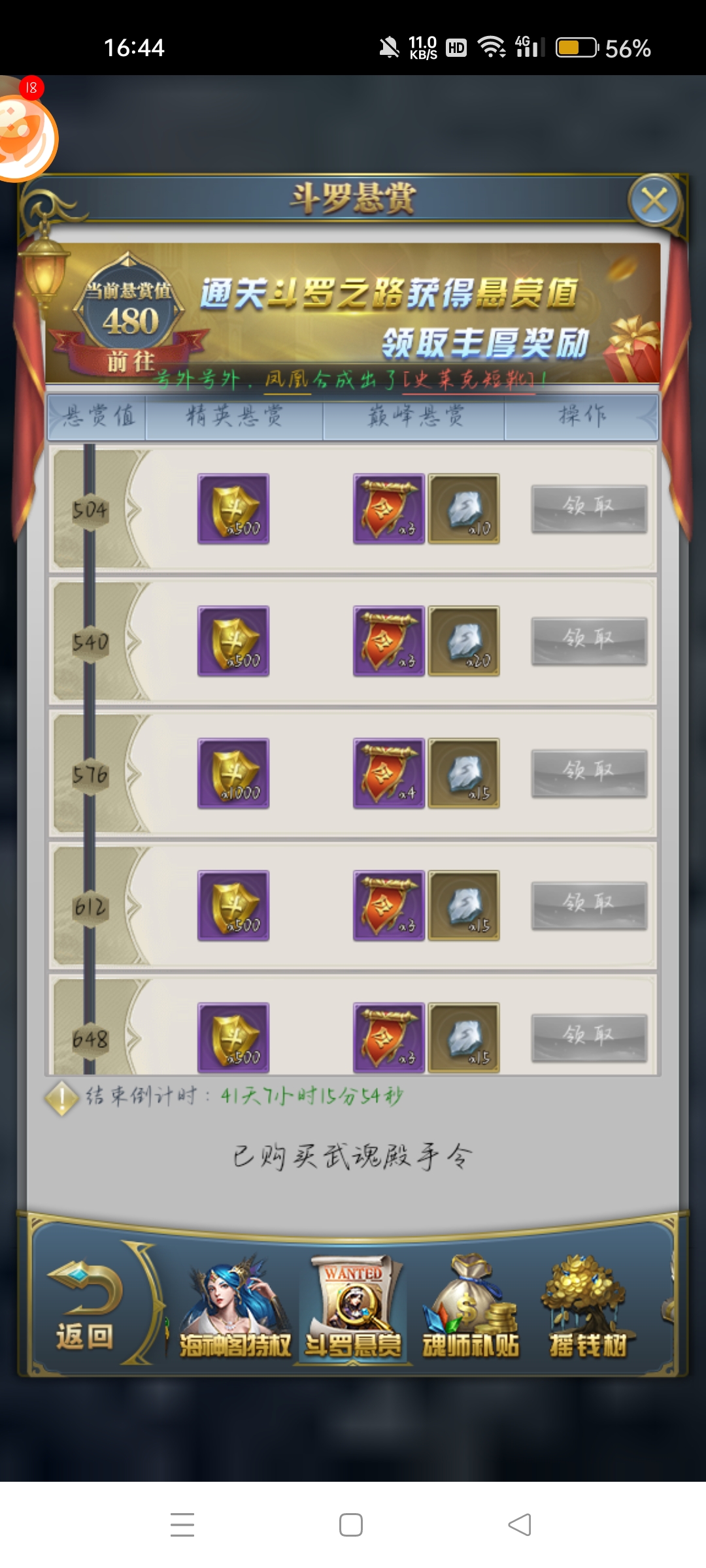
Task: Close the 斗罗悬赏 panel
Action: [654, 200]
